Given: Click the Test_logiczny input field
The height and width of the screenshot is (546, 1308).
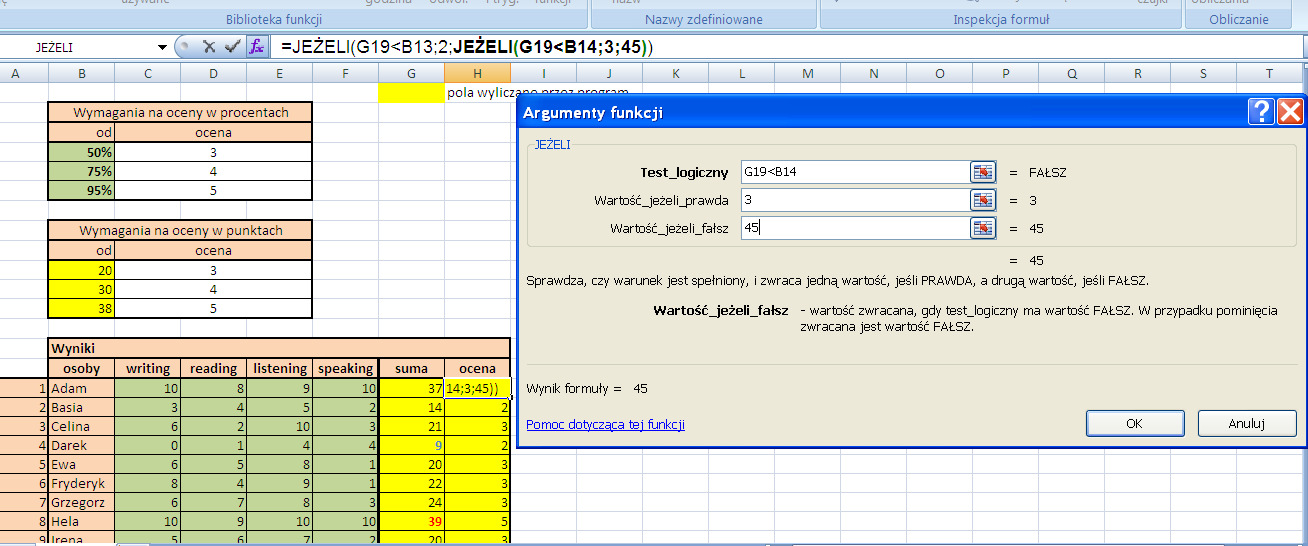Looking at the screenshot, I should [855, 172].
